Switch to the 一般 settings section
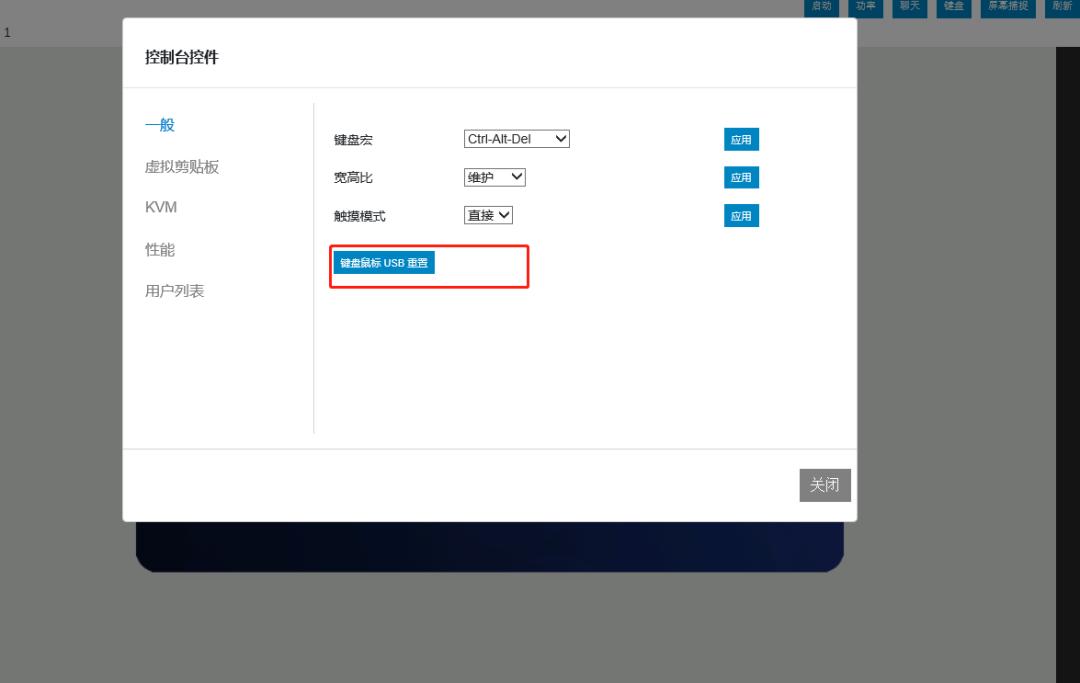The image size is (1080, 683). coord(160,124)
